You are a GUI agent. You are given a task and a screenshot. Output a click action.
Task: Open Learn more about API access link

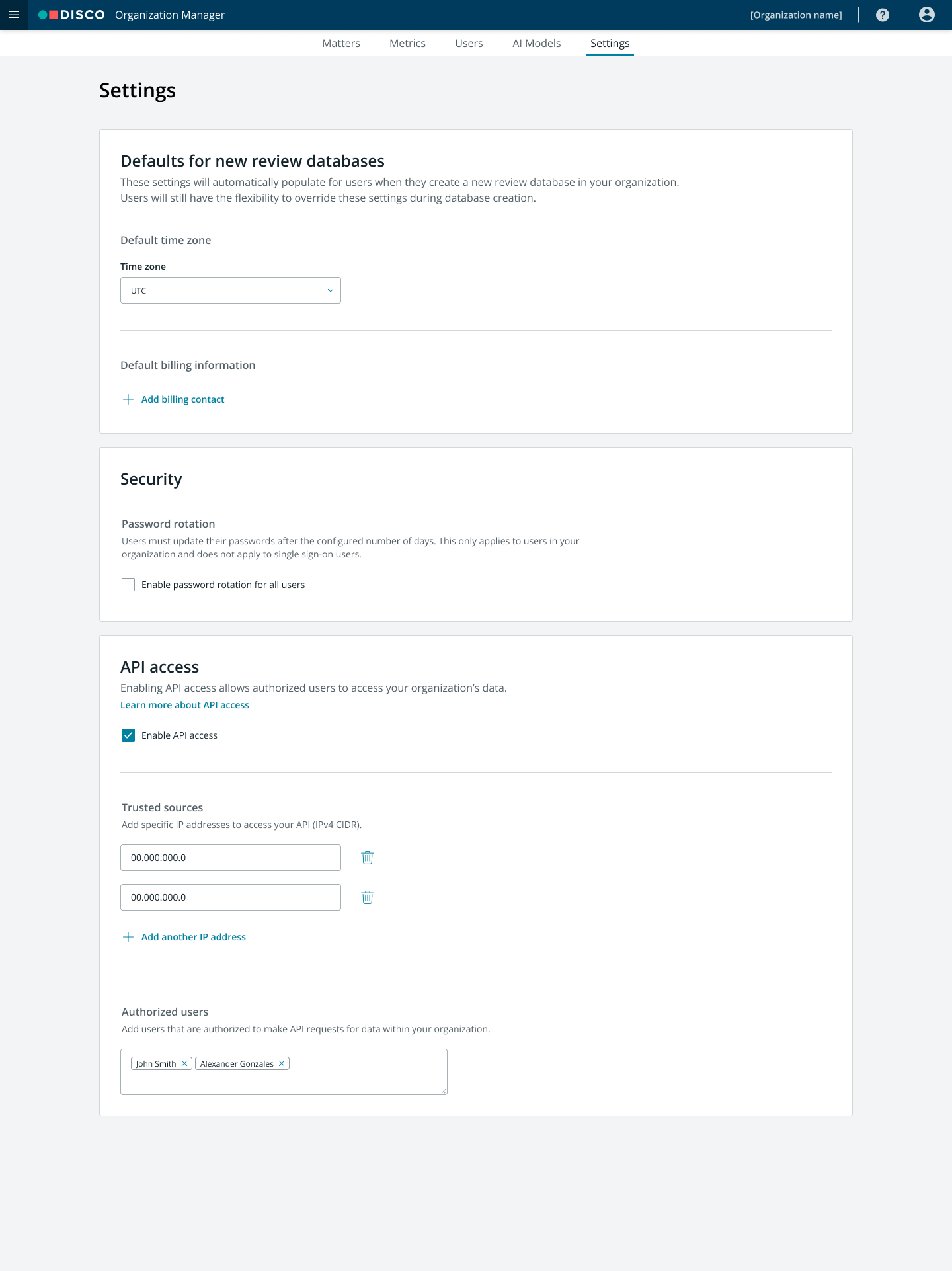(x=184, y=705)
